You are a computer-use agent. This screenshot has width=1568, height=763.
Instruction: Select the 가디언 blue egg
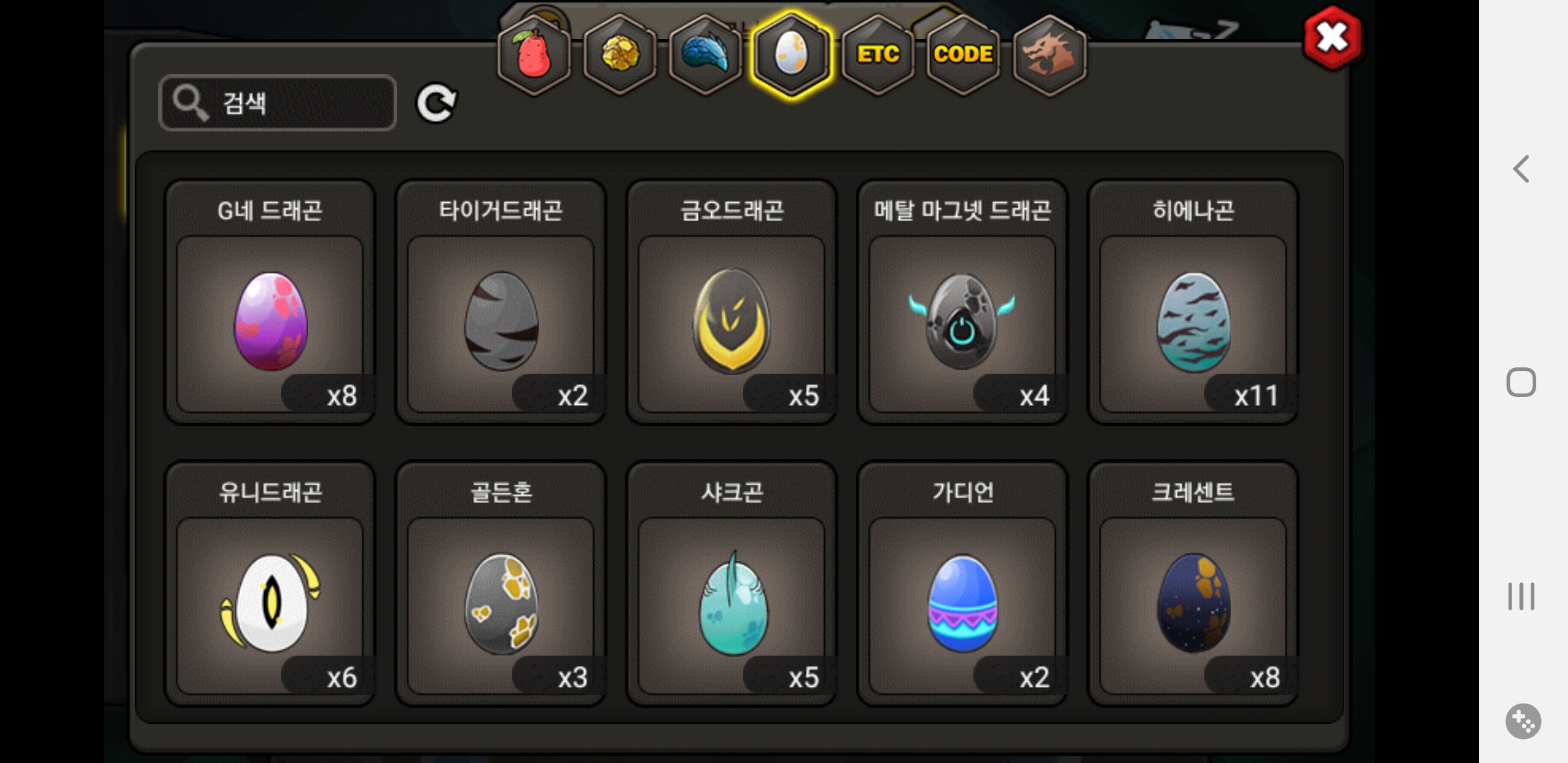click(963, 584)
